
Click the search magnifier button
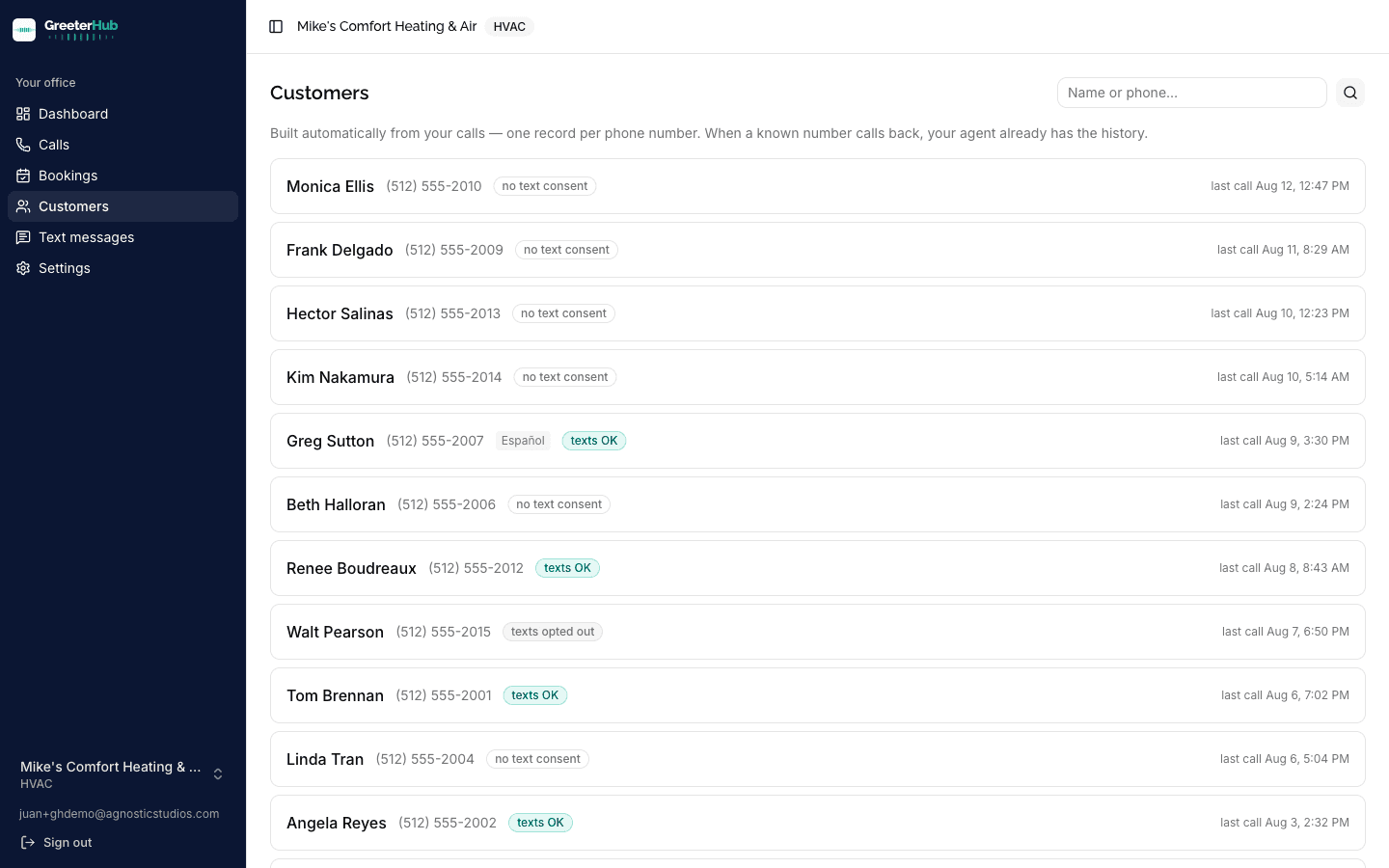(1350, 93)
